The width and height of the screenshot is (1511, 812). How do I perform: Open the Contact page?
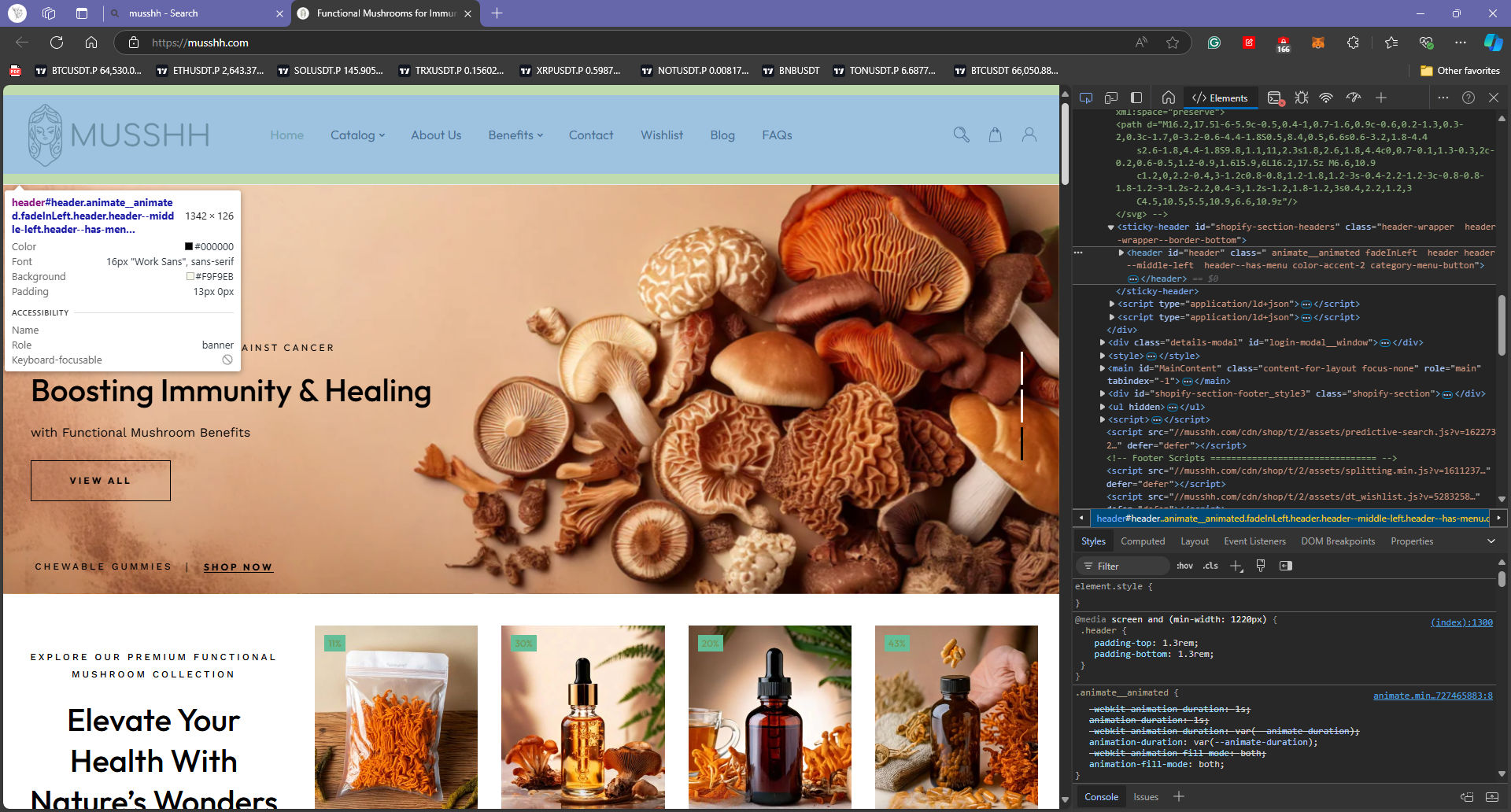click(591, 135)
